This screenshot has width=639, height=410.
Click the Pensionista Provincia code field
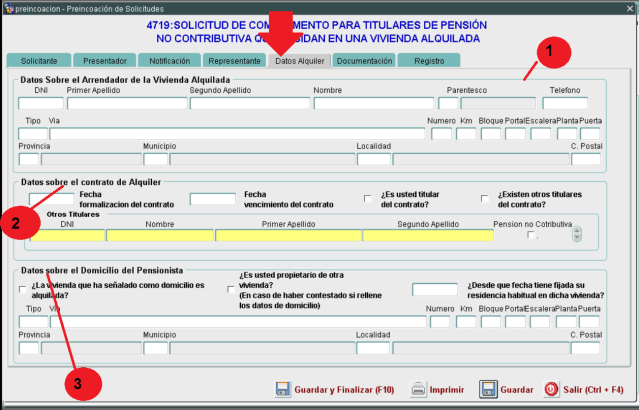click(x=29, y=348)
